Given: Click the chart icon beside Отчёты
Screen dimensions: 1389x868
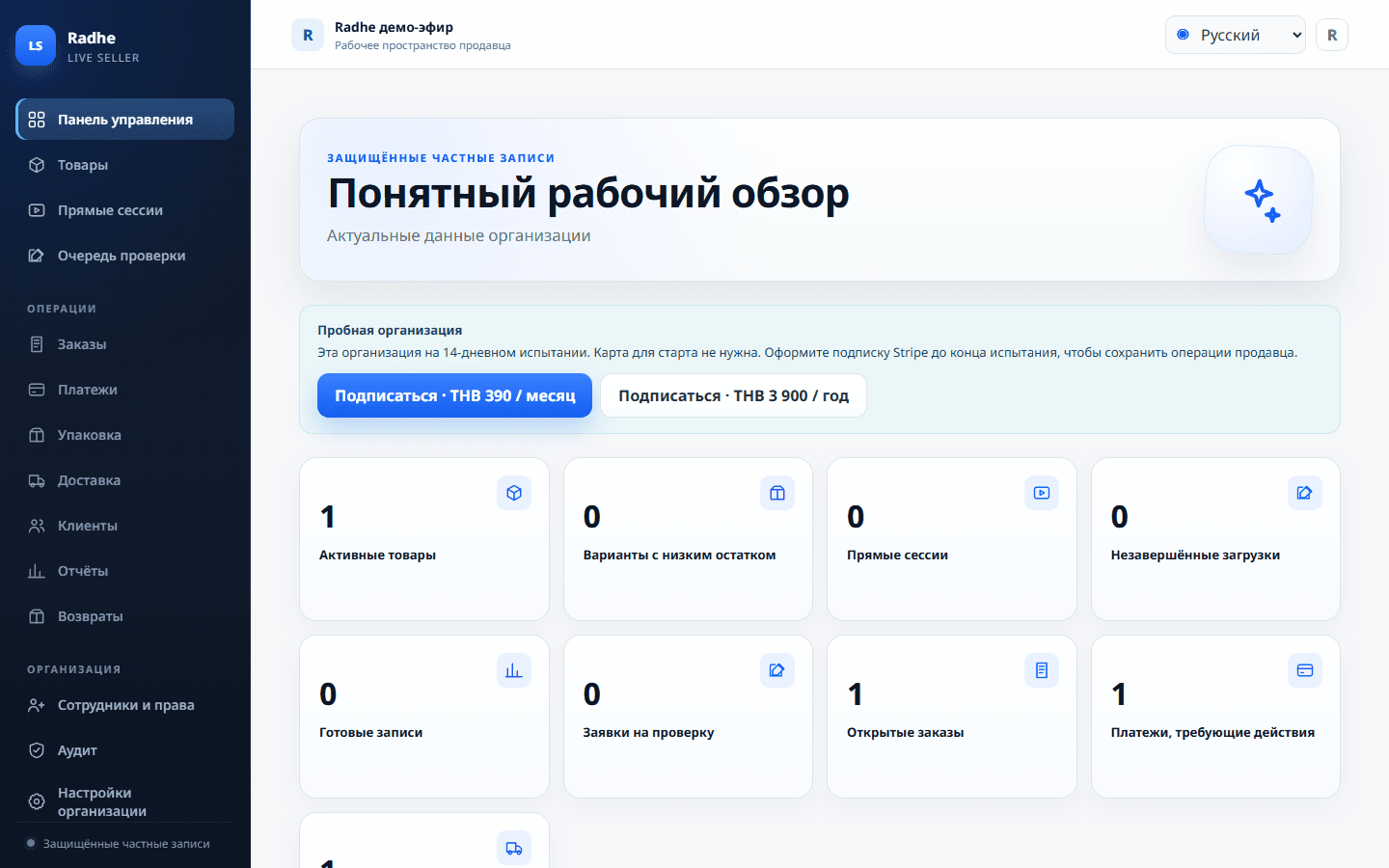Looking at the screenshot, I should [x=37, y=571].
